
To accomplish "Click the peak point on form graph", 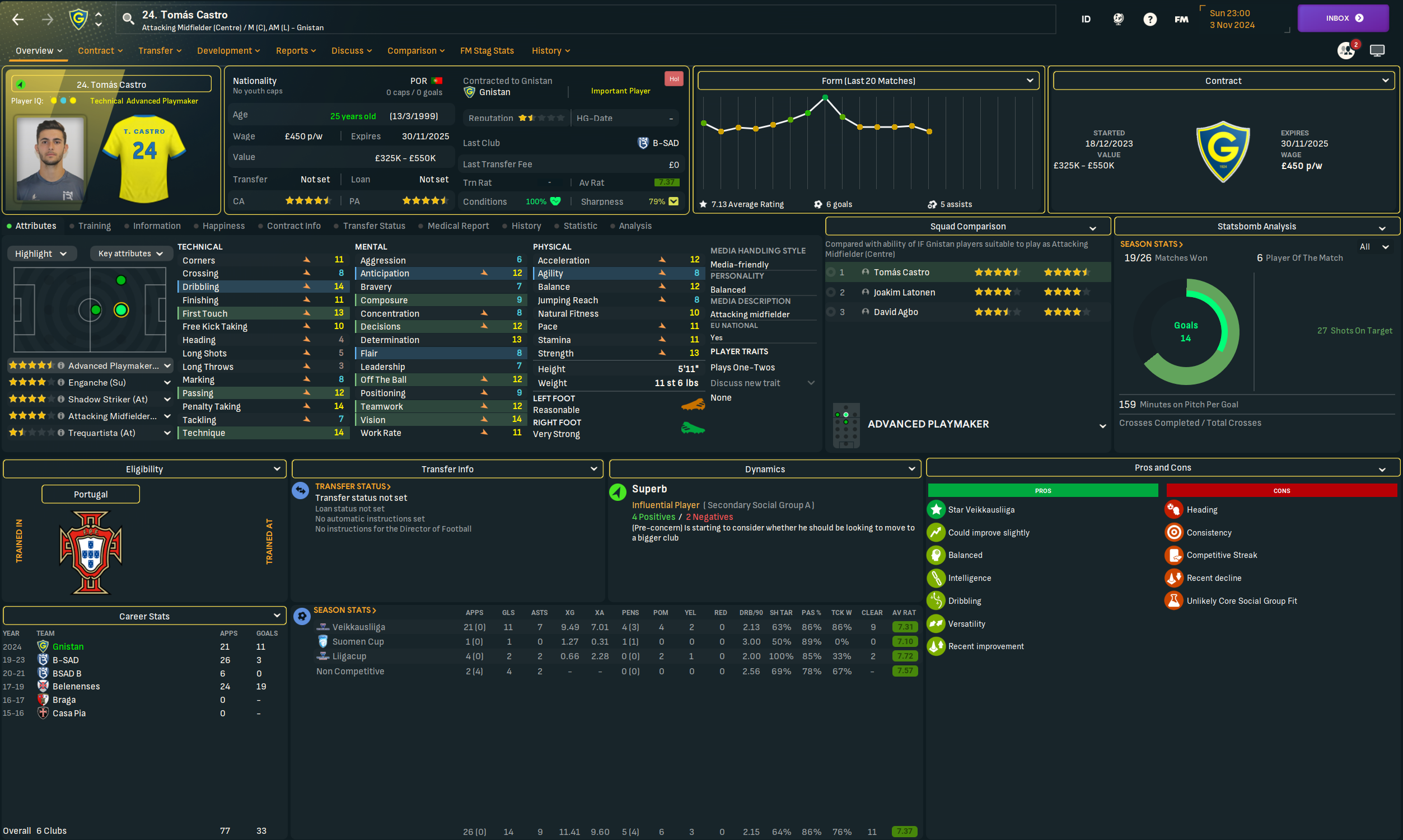I will pyautogui.click(x=825, y=98).
